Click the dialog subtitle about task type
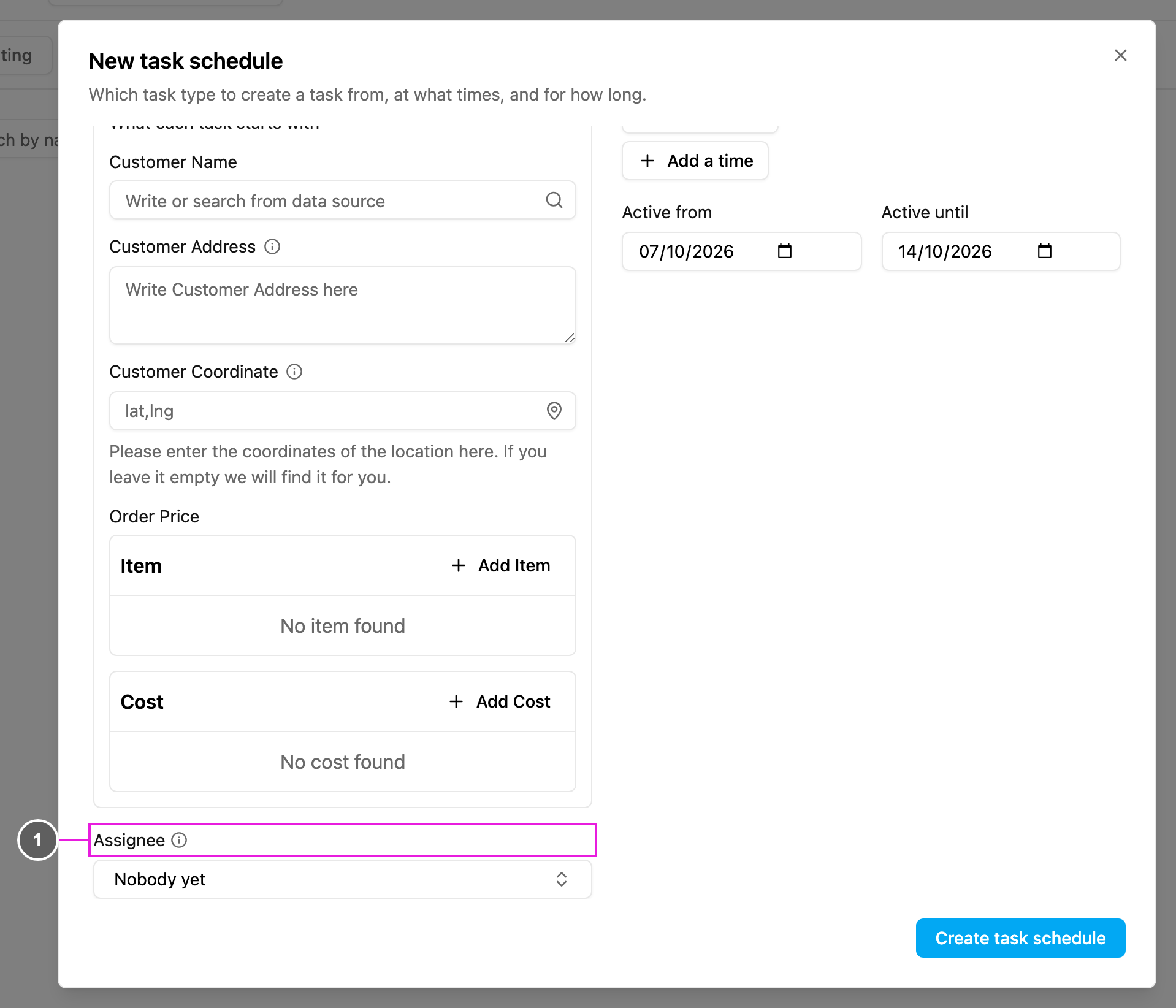 point(367,94)
